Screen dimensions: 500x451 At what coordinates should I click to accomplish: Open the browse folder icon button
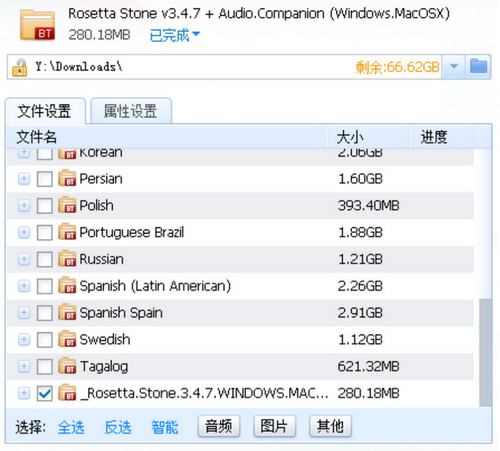[479, 67]
